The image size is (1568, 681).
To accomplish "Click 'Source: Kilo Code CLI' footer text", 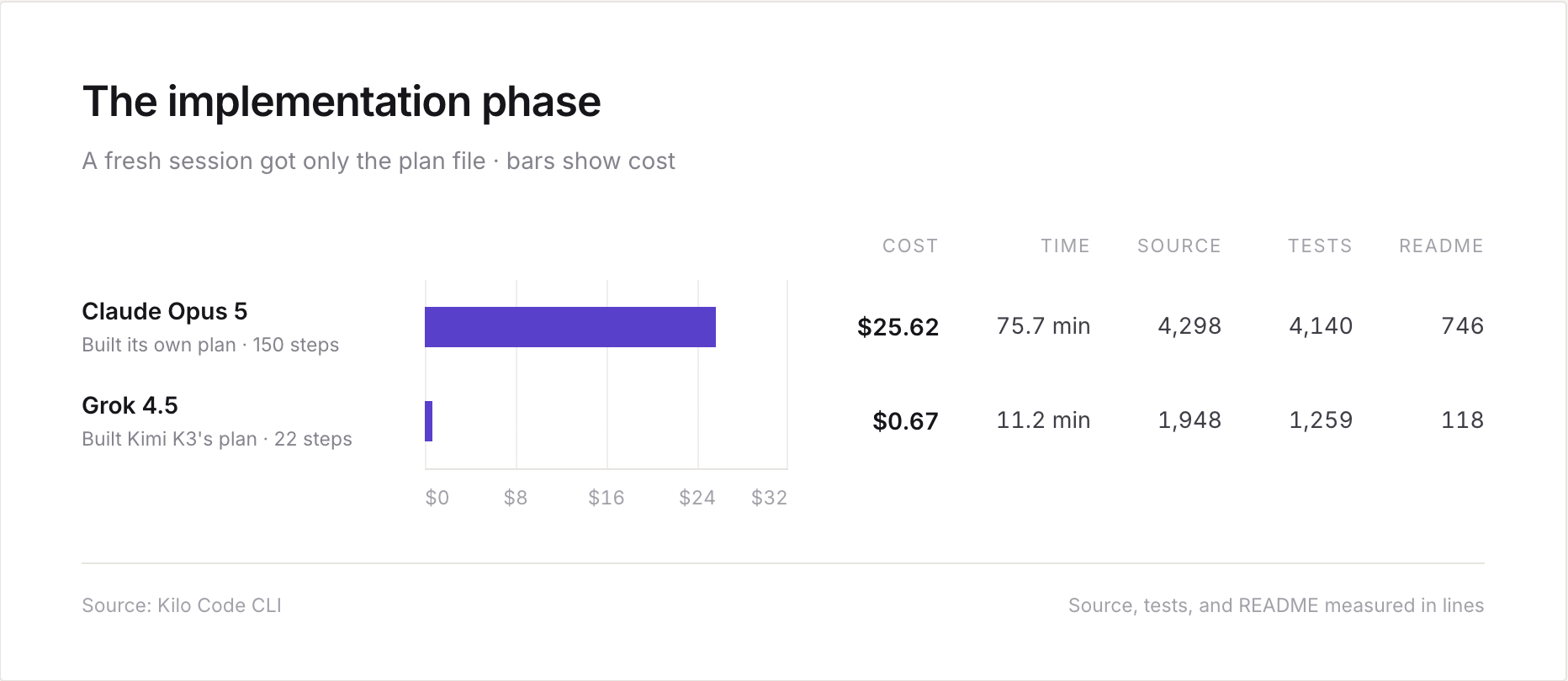I will click(x=182, y=605).
